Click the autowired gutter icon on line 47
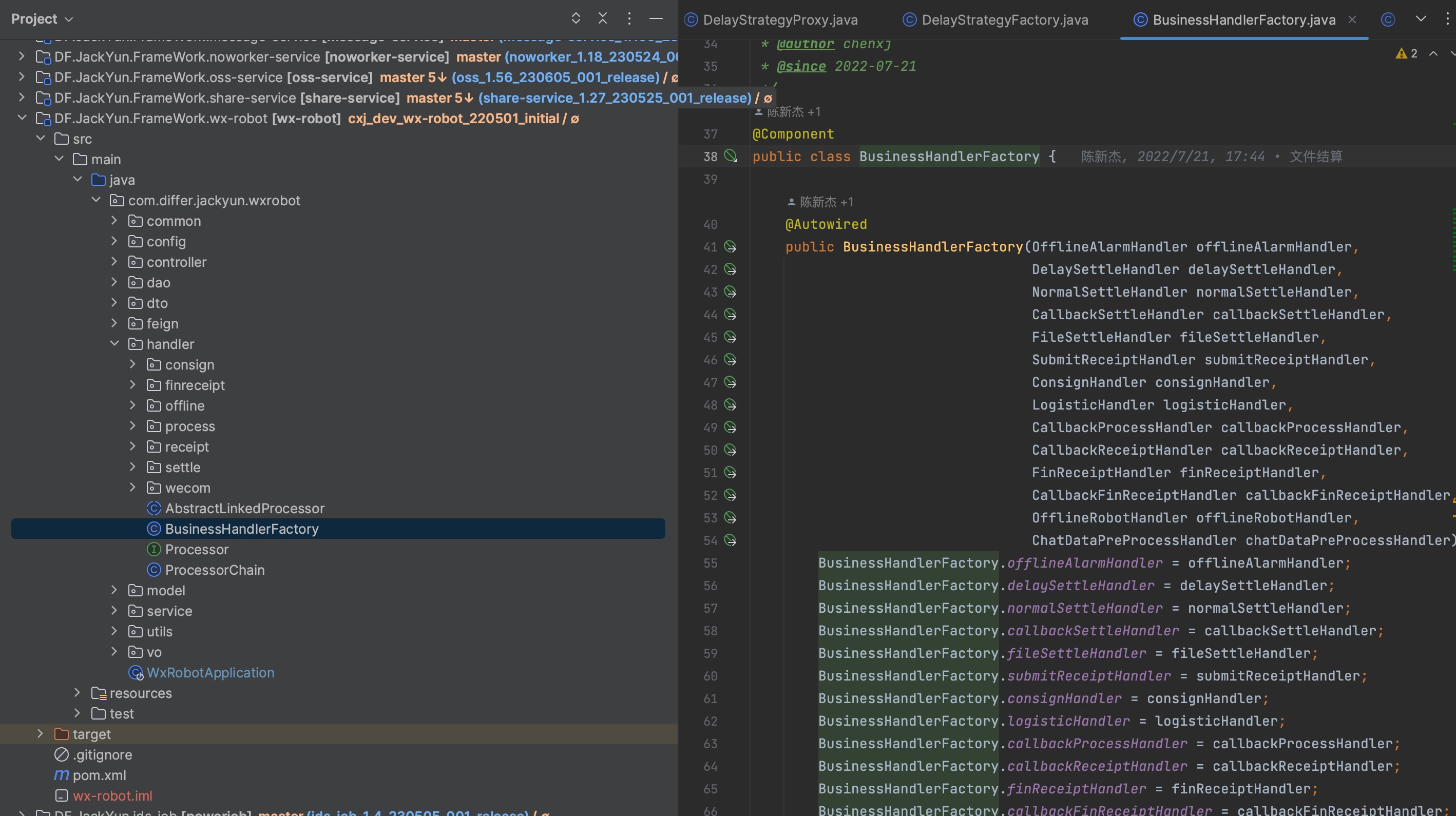 (730, 382)
